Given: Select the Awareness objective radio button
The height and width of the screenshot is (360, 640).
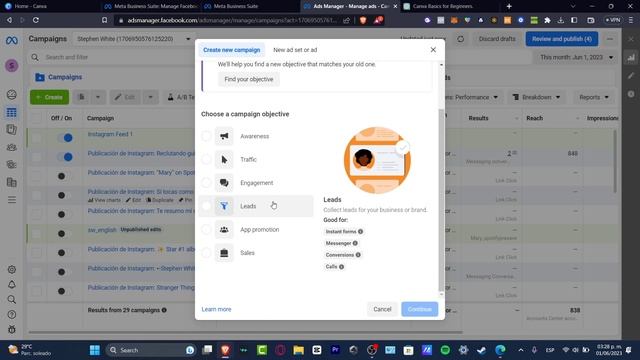Looking at the screenshot, I should click(207, 136).
